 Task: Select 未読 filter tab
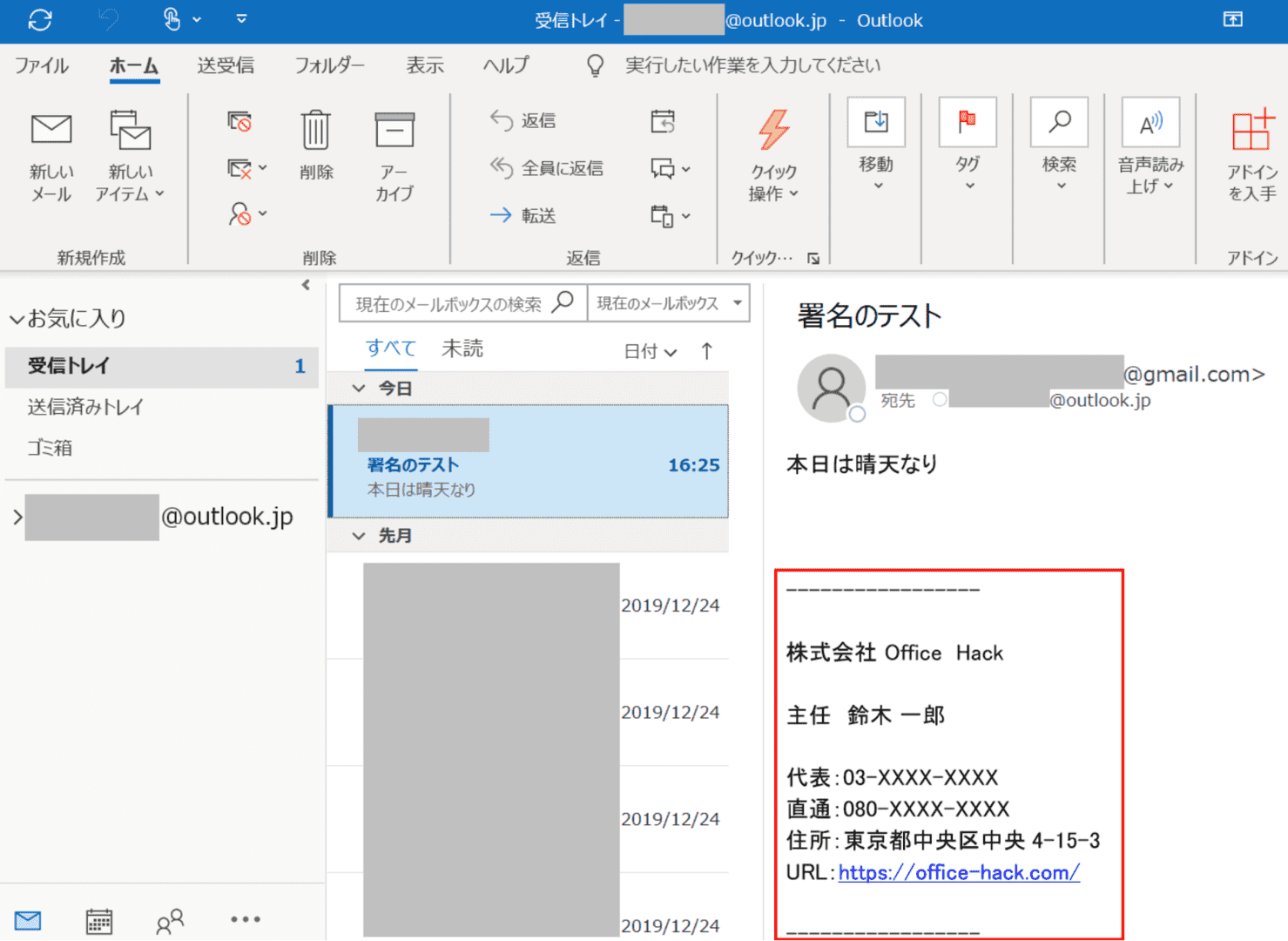tap(462, 349)
